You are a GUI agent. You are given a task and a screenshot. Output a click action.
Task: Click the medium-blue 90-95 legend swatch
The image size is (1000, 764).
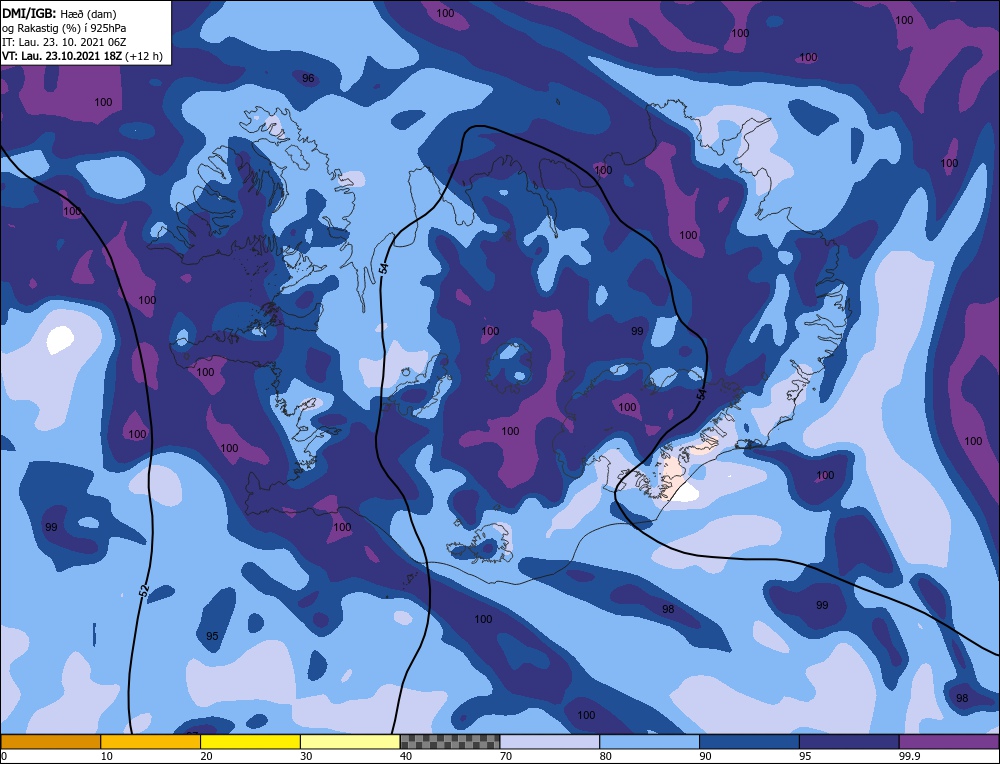point(749,742)
